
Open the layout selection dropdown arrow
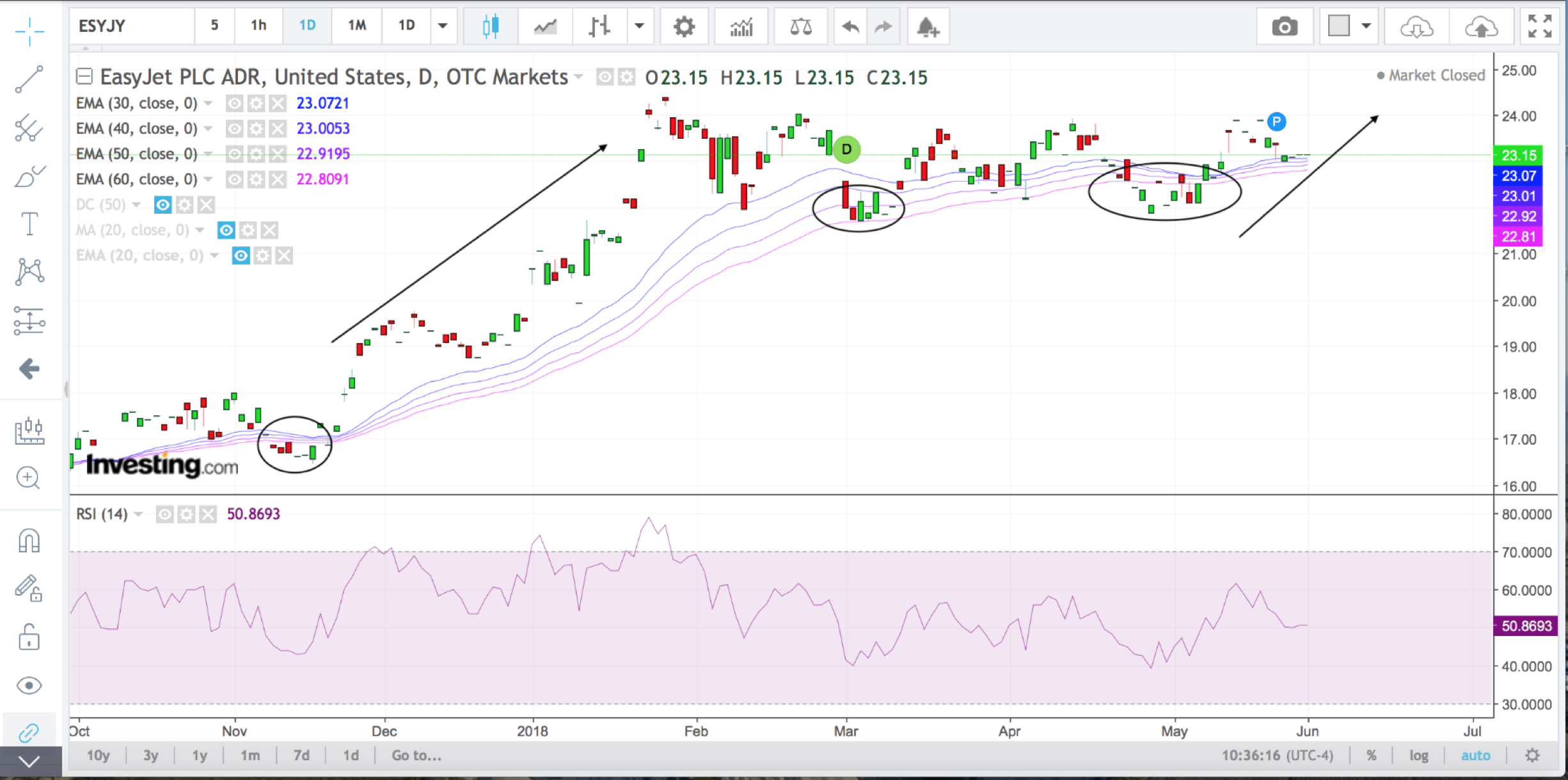click(1366, 26)
